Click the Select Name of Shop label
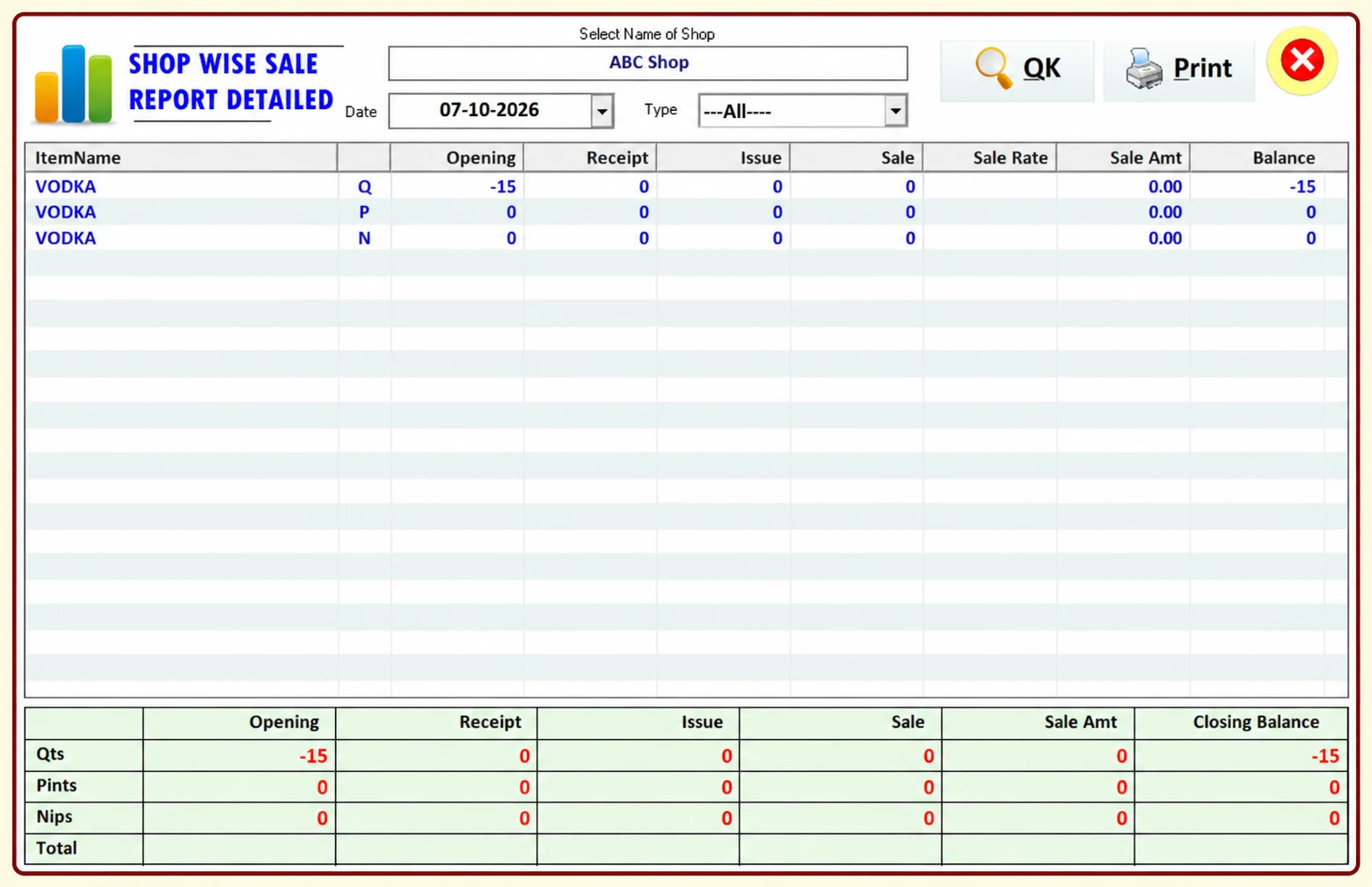 coord(646,34)
